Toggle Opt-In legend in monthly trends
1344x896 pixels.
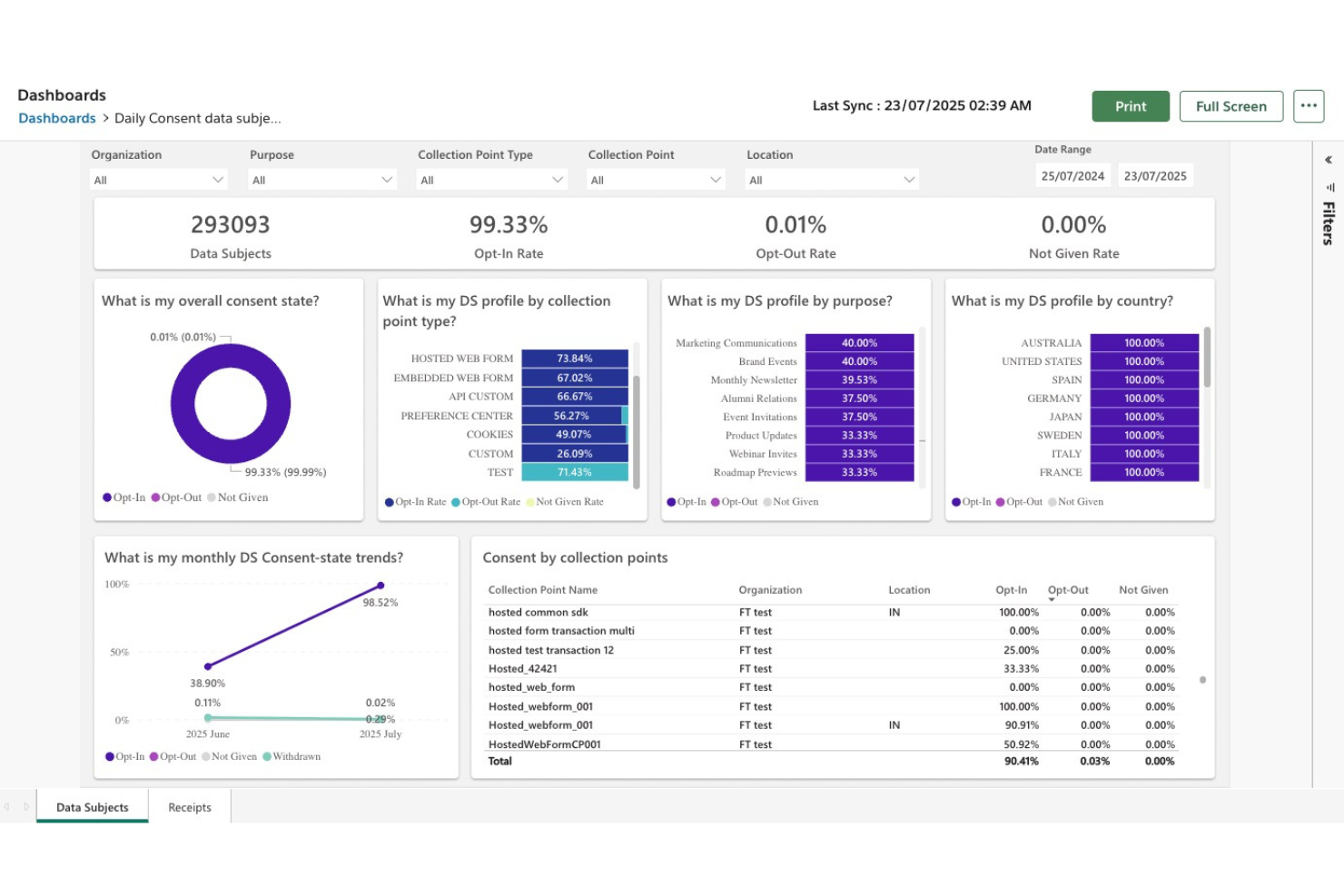[x=125, y=756]
